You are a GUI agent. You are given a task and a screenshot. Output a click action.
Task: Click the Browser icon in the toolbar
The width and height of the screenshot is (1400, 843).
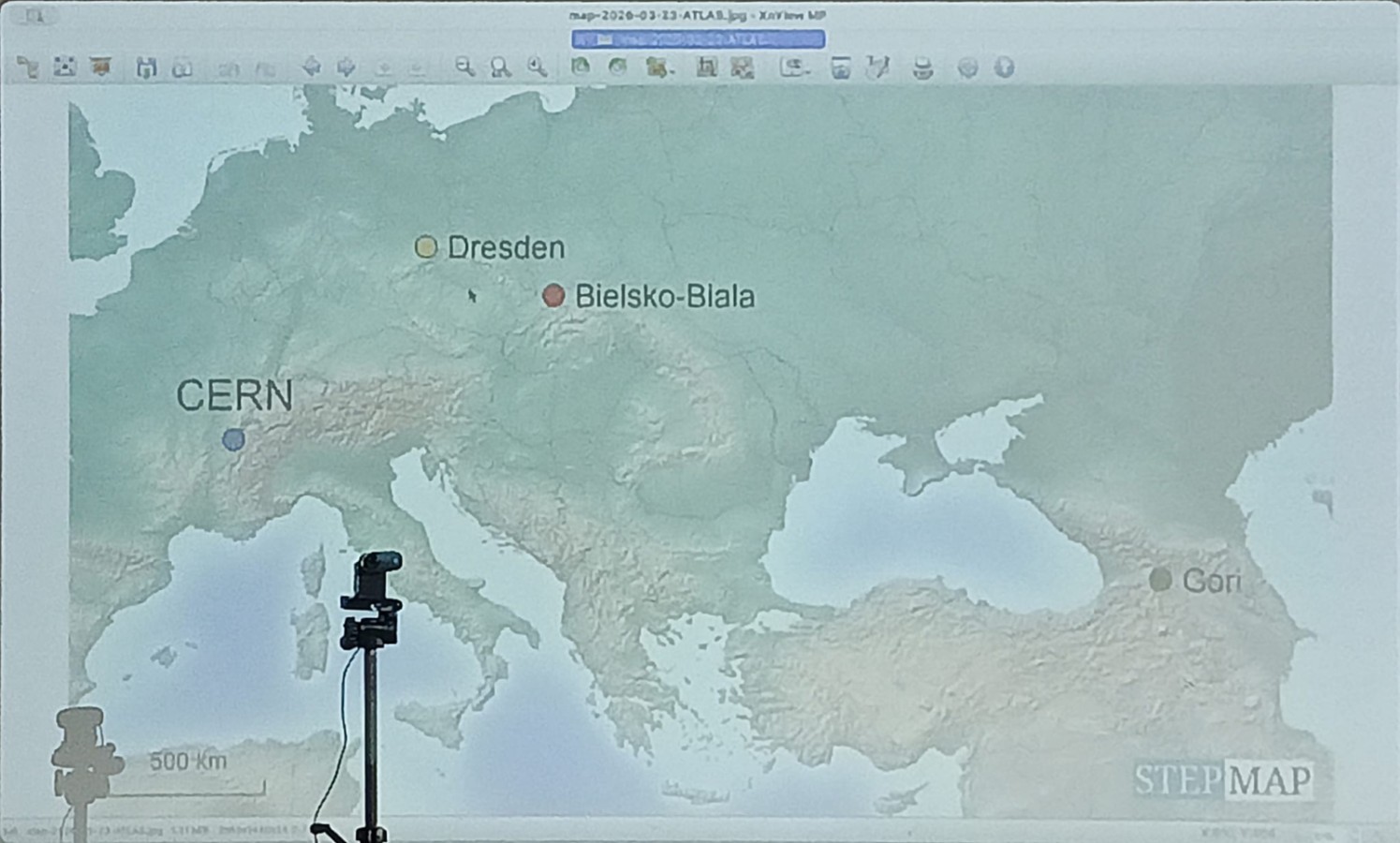click(x=27, y=67)
